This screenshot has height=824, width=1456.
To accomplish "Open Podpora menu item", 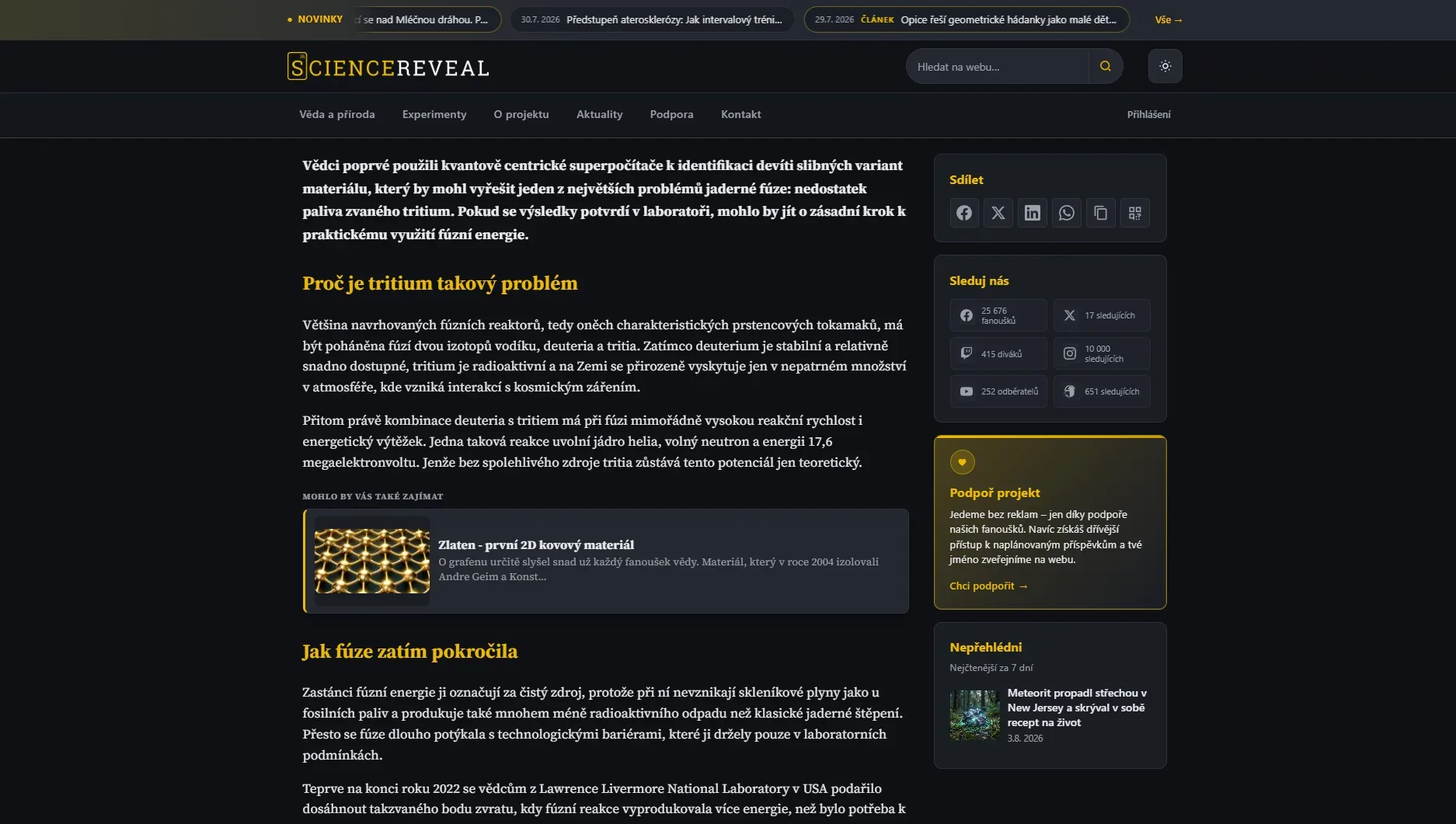I will tap(671, 114).
